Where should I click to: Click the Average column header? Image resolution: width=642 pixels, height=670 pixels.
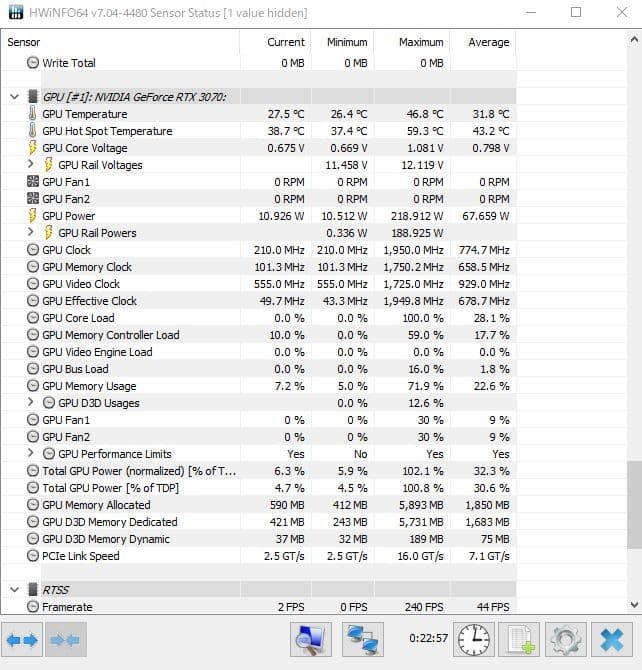(x=483, y=42)
